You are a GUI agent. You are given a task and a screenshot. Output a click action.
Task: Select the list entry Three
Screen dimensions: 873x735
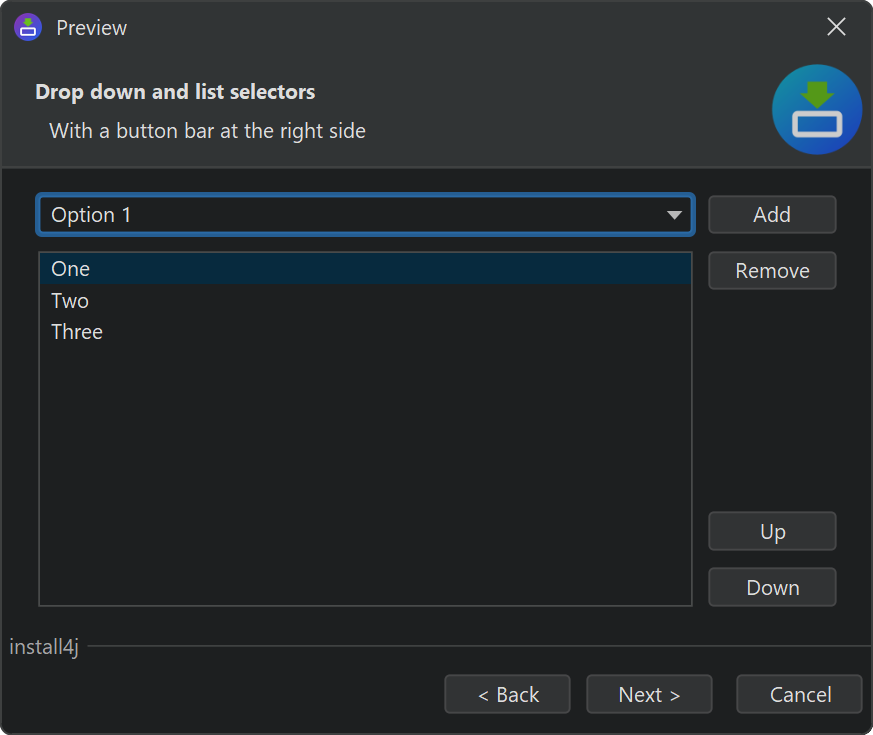[x=77, y=332]
